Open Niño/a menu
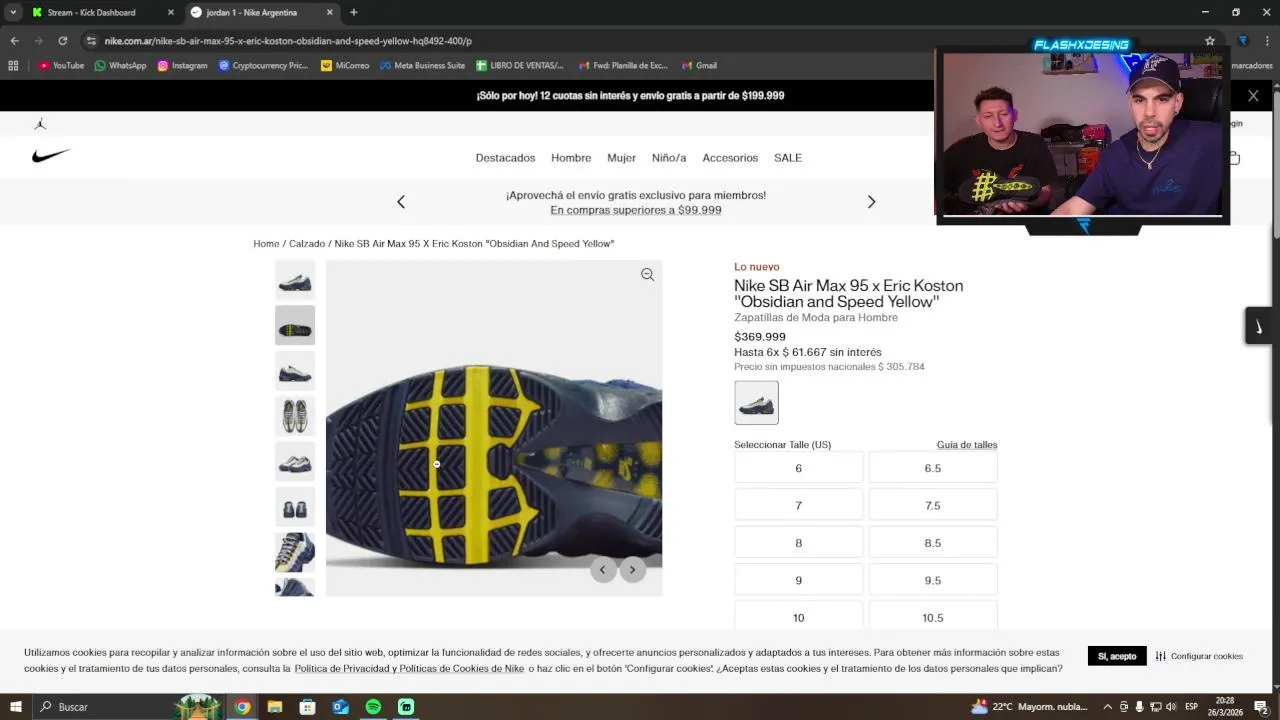The width and height of the screenshot is (1280, 720). point(669,158)
